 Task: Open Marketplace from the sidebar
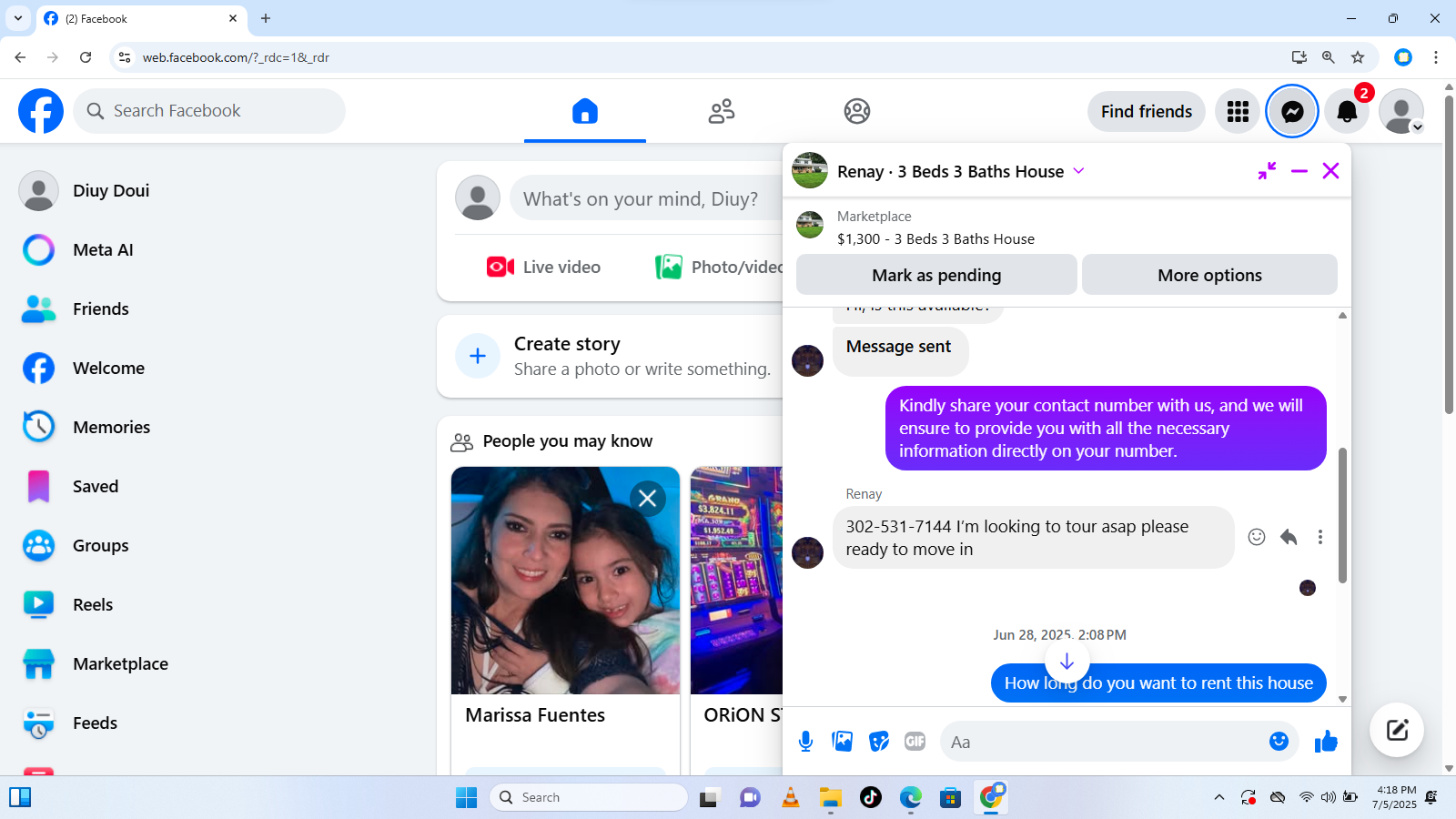(x=120, y=663)
